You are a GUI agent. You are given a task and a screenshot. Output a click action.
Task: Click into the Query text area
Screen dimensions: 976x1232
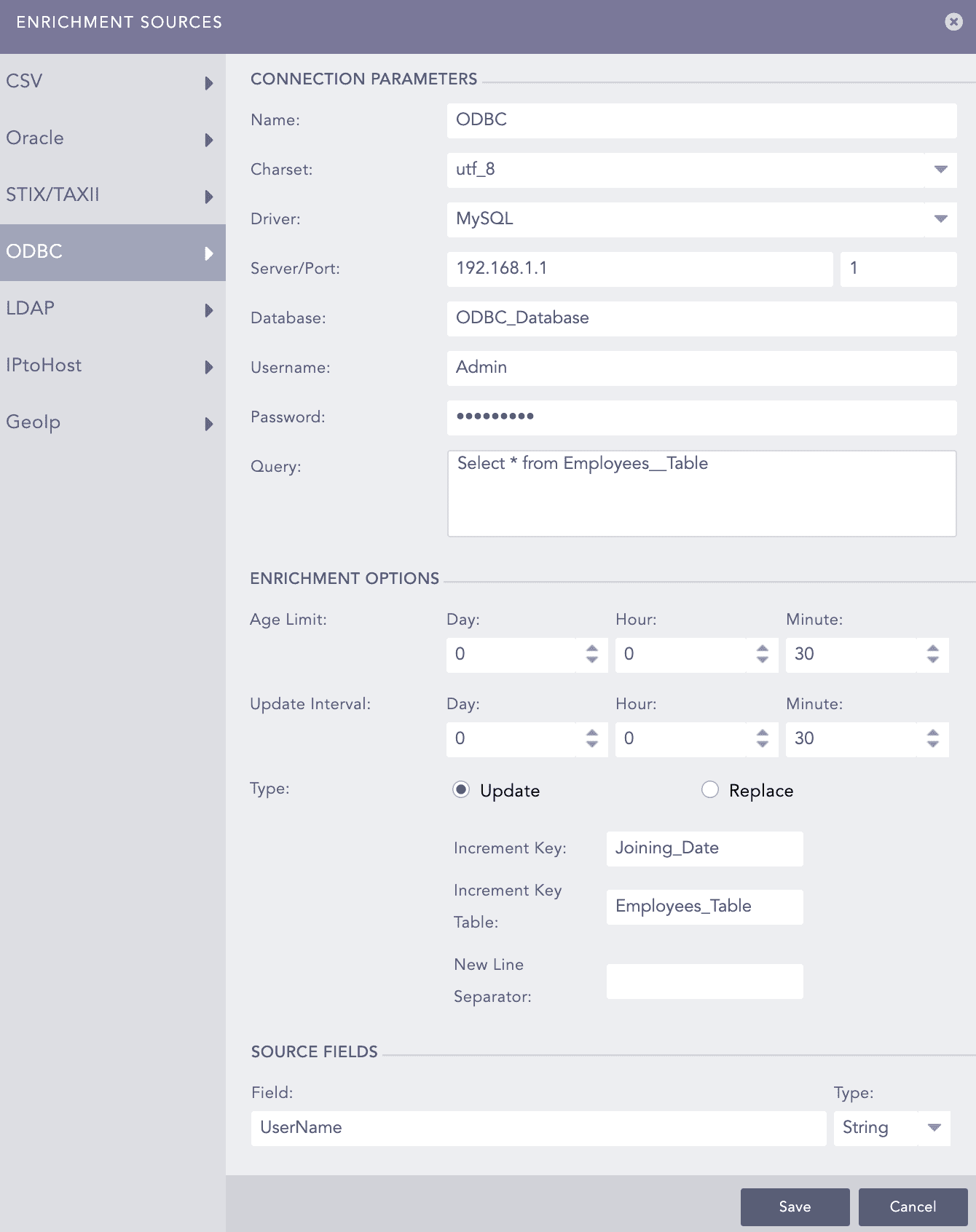coord(701,494)
